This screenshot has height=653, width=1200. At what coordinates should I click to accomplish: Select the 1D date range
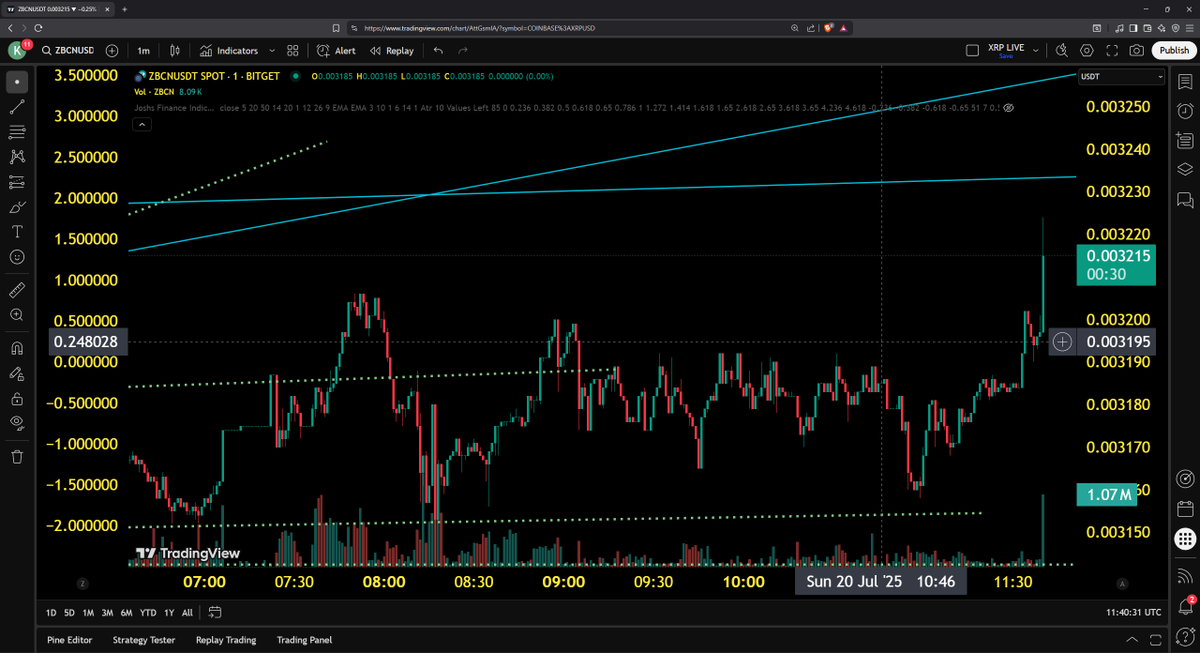coord(51,612)
